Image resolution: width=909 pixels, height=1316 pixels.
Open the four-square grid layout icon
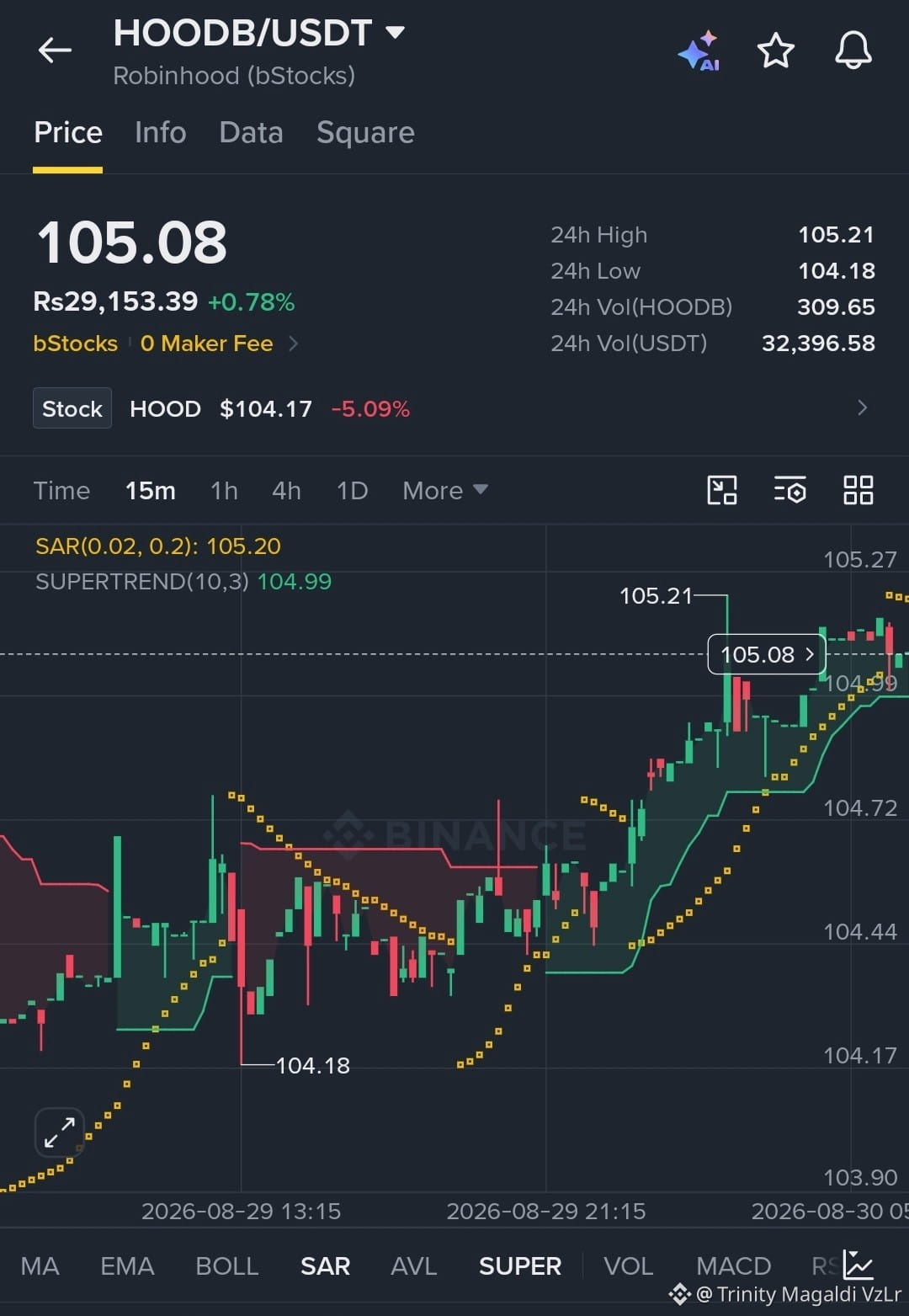coord(858,490)
